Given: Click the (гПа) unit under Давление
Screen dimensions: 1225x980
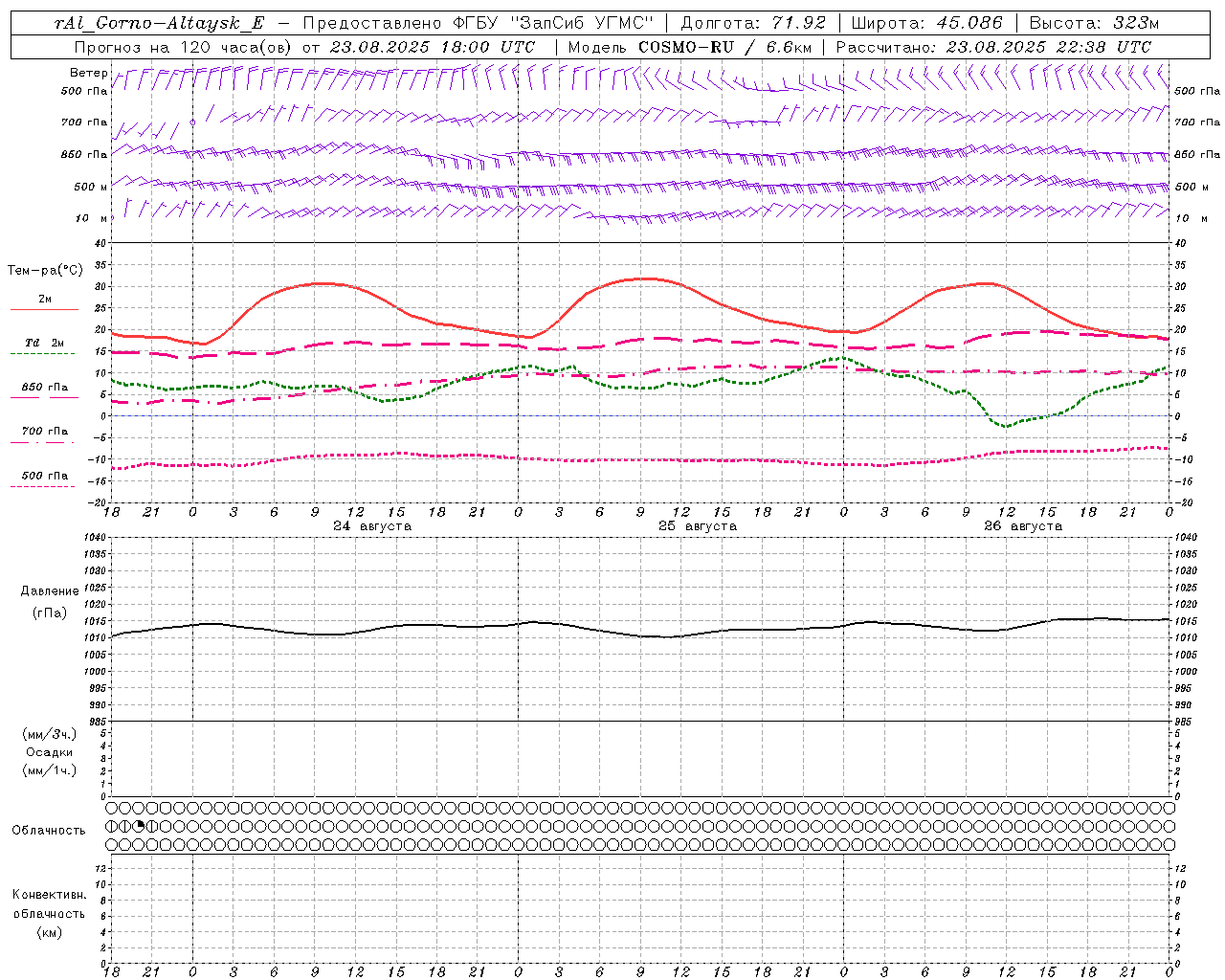Looking at the screenshot, I should (49, 612).
